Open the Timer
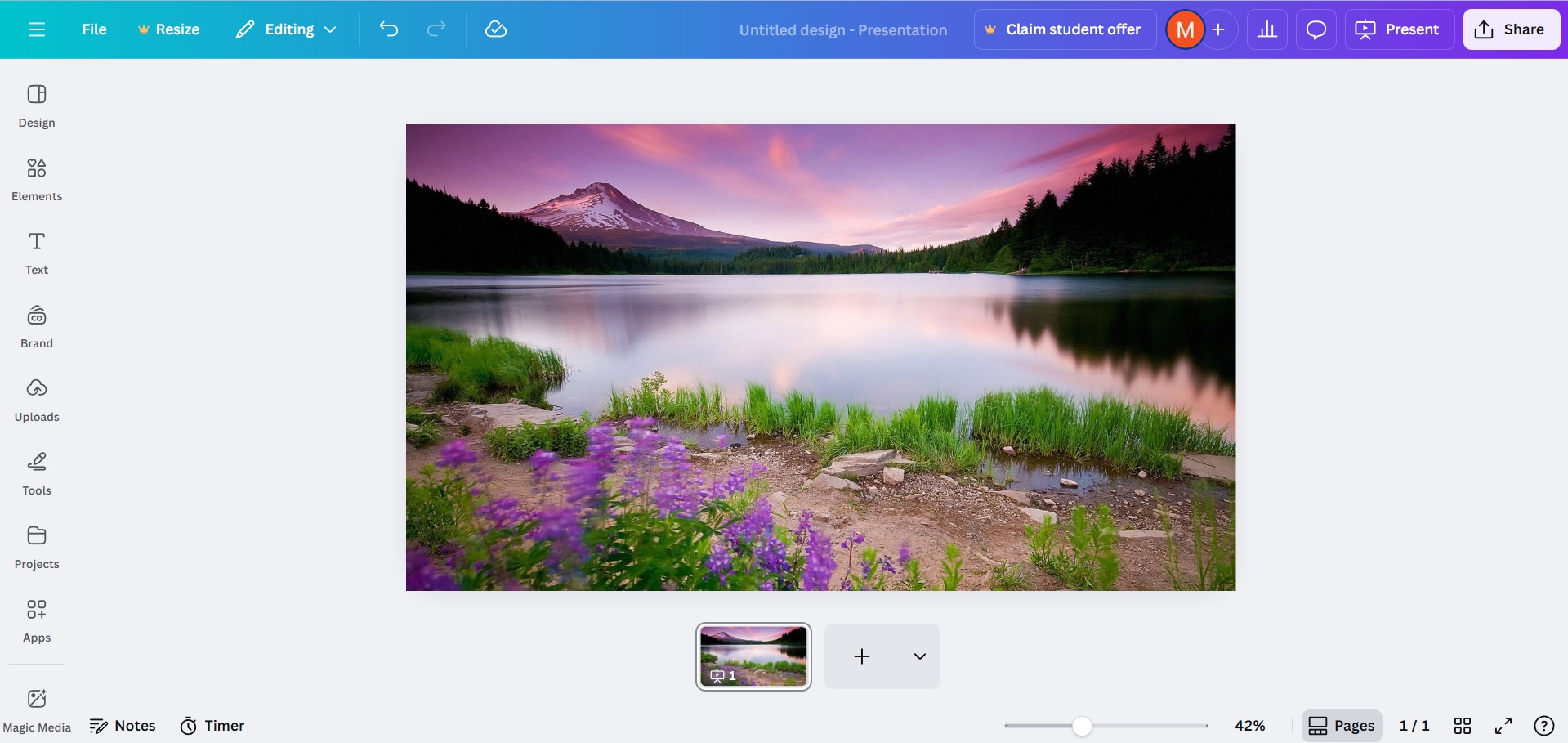The width and height of the screenshot is (1568, 743). 212,726
